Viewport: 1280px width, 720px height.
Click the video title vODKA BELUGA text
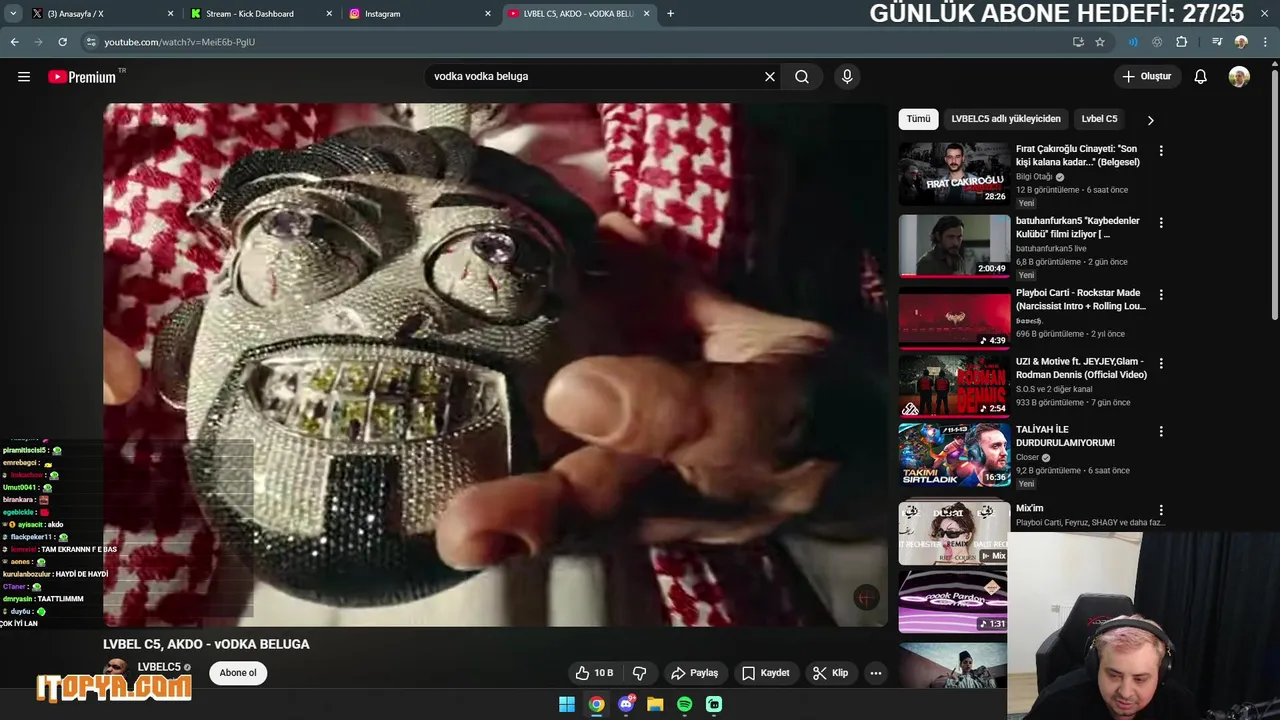(206, 645)
